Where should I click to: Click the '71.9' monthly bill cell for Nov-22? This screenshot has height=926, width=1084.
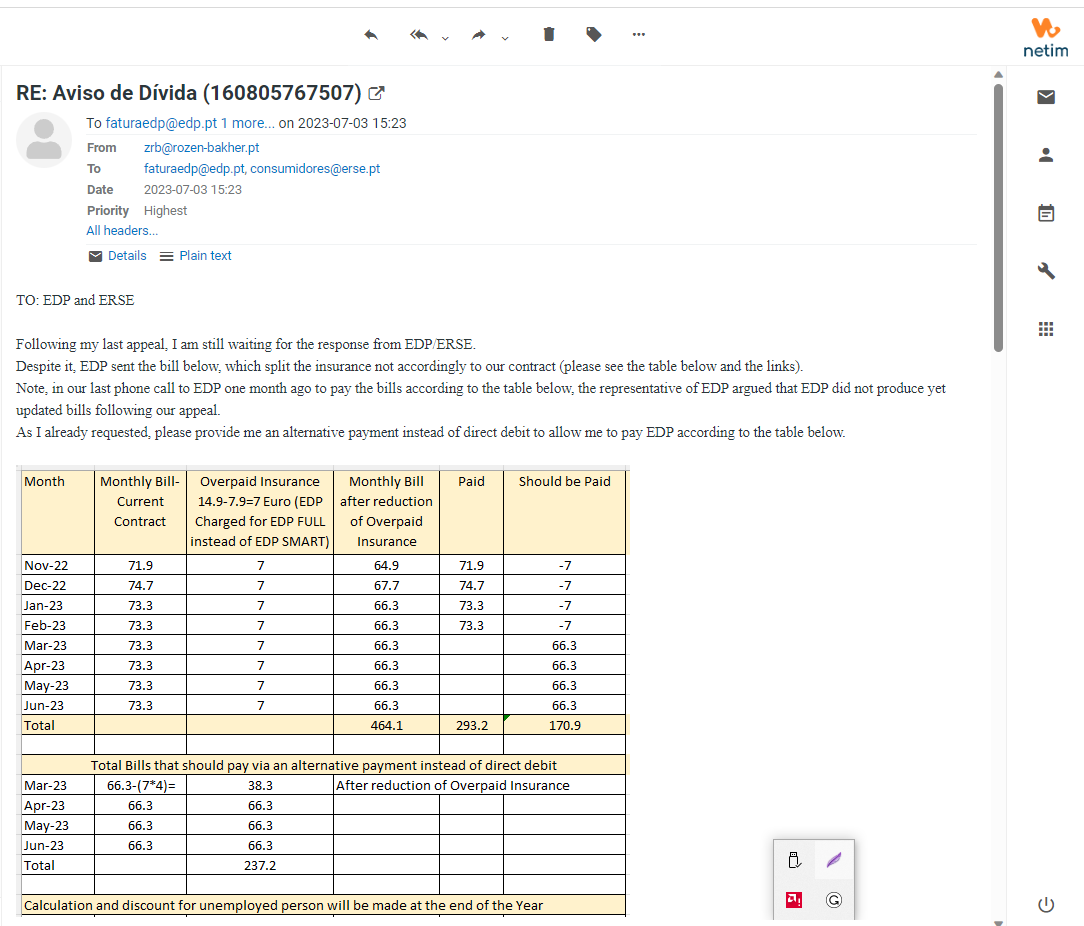[x=140, y=565]
